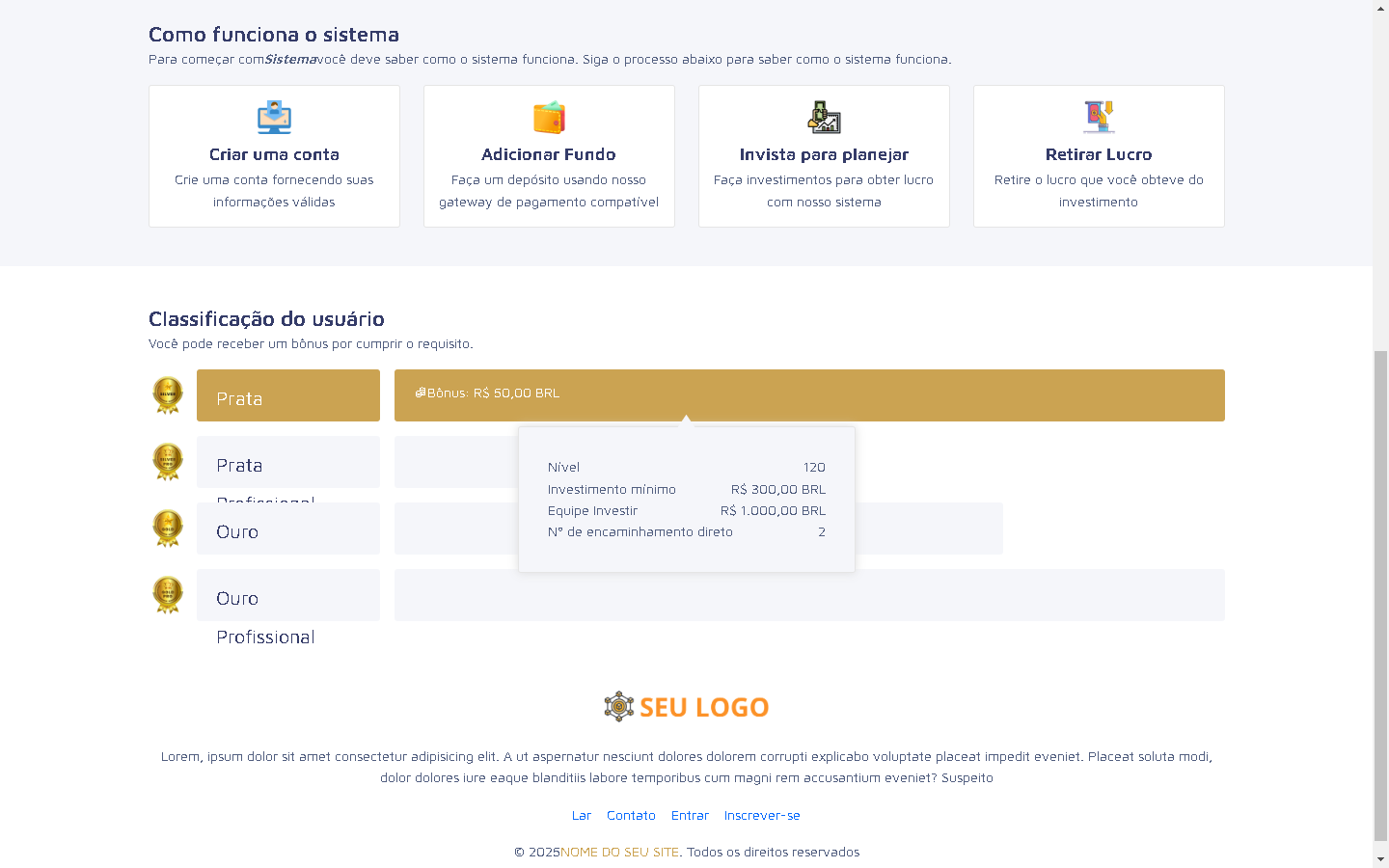The image size is (1389, 868).
Task: Click the Prata Profissional medal badge
Action: point(168,461)
